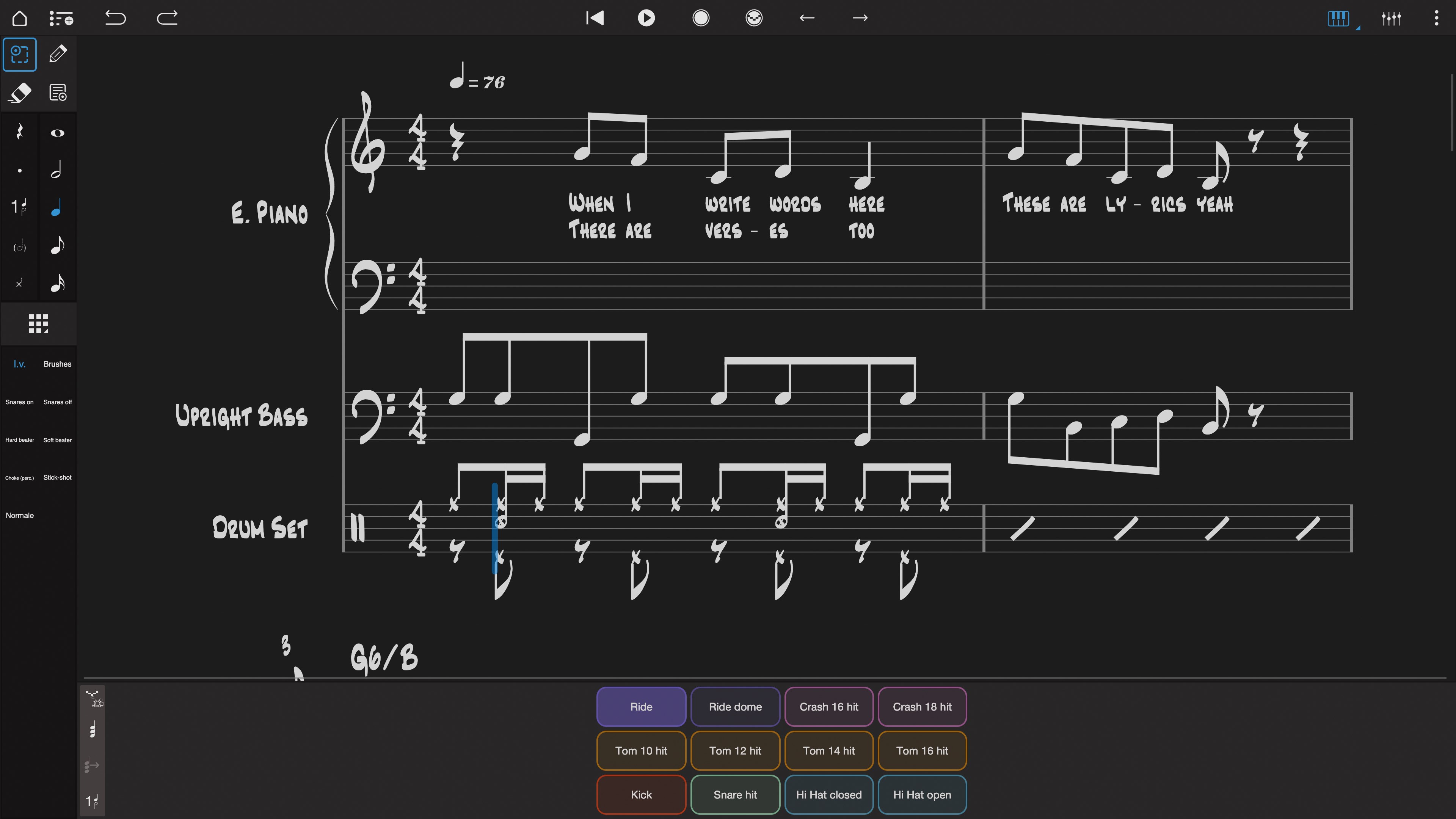Activate the selection marquee tool

tap(20, 54)
